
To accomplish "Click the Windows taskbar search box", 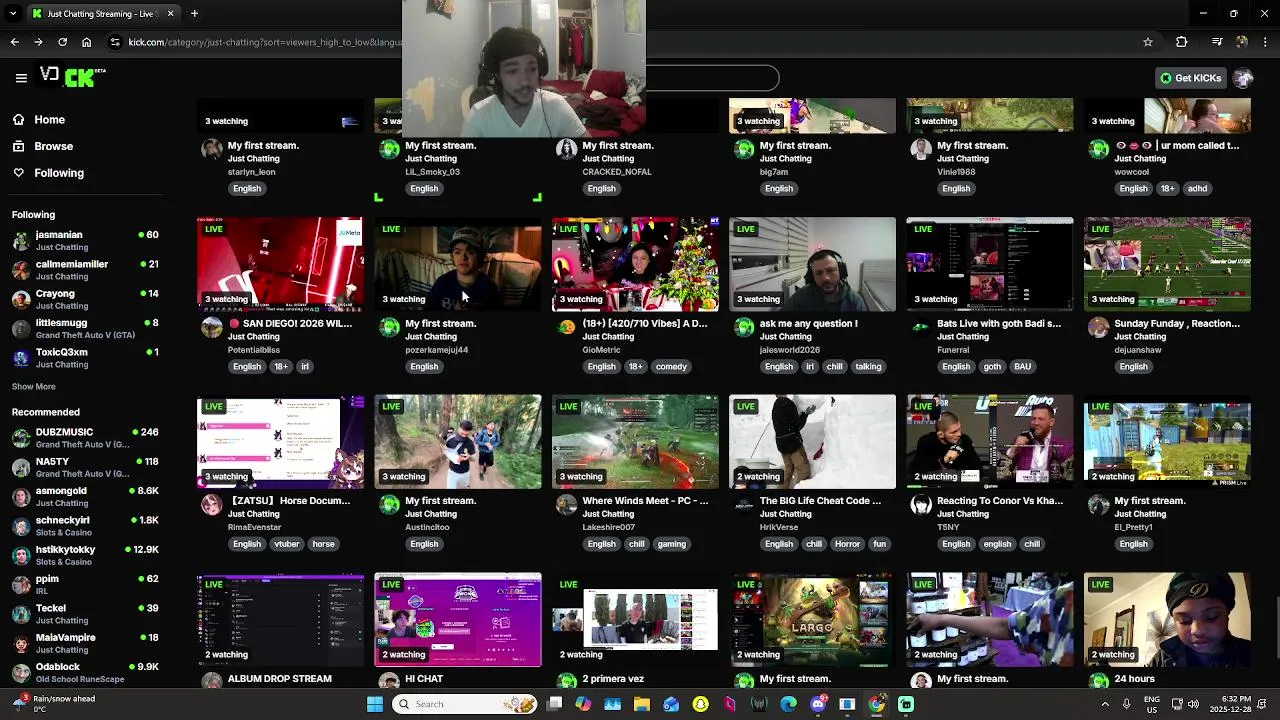I will (464, 704).
